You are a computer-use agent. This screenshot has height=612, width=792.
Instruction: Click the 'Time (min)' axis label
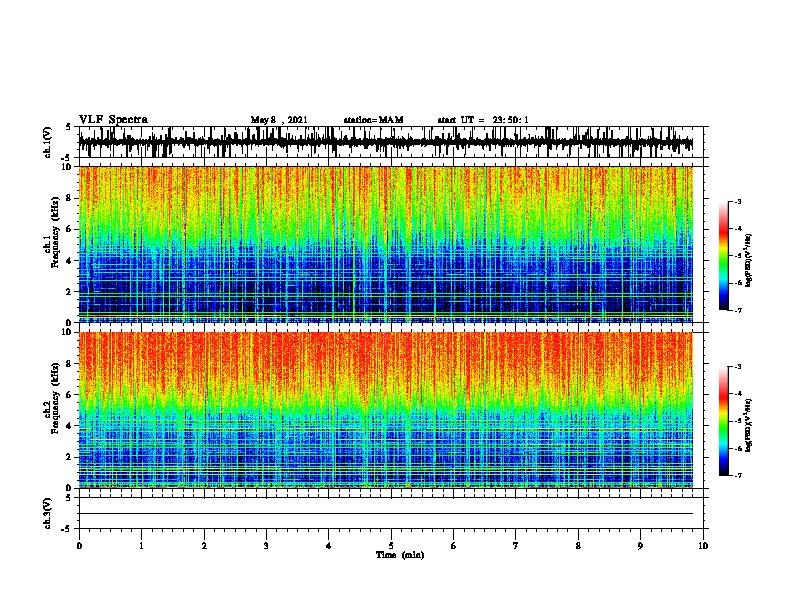400,555
